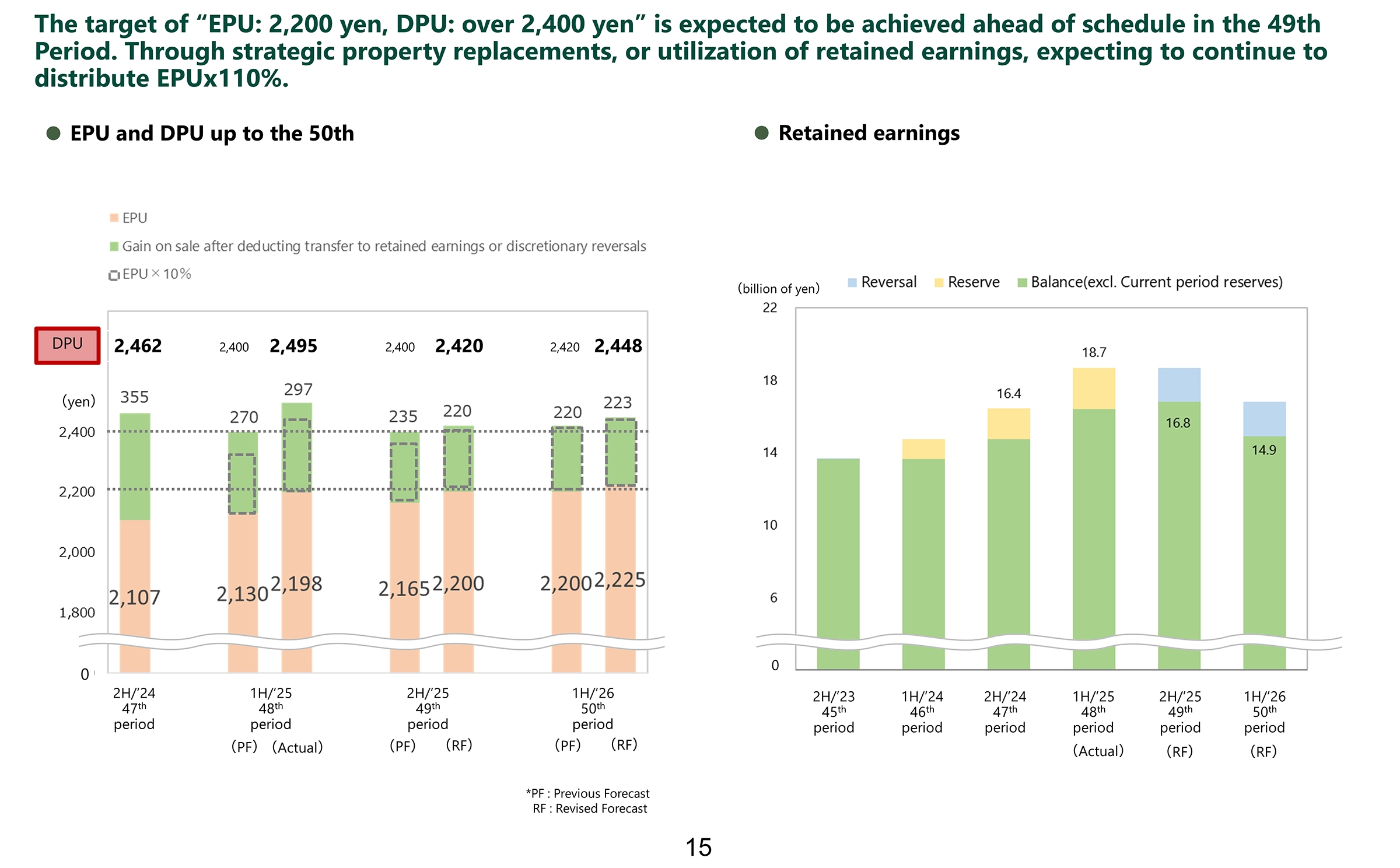Screen dimensions: 1400x868
Task: Click the dashed box on the 50th period RF bar
Action: (x=621, y=452)
